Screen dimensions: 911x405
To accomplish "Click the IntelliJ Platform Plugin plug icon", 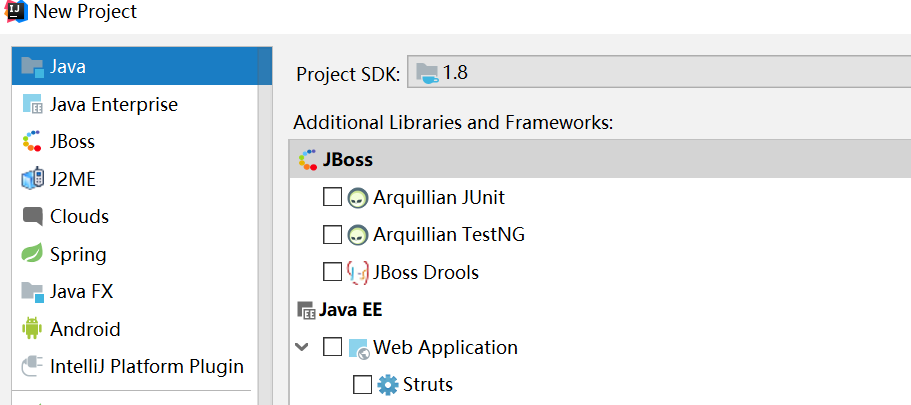I will (x=33, y=366).
